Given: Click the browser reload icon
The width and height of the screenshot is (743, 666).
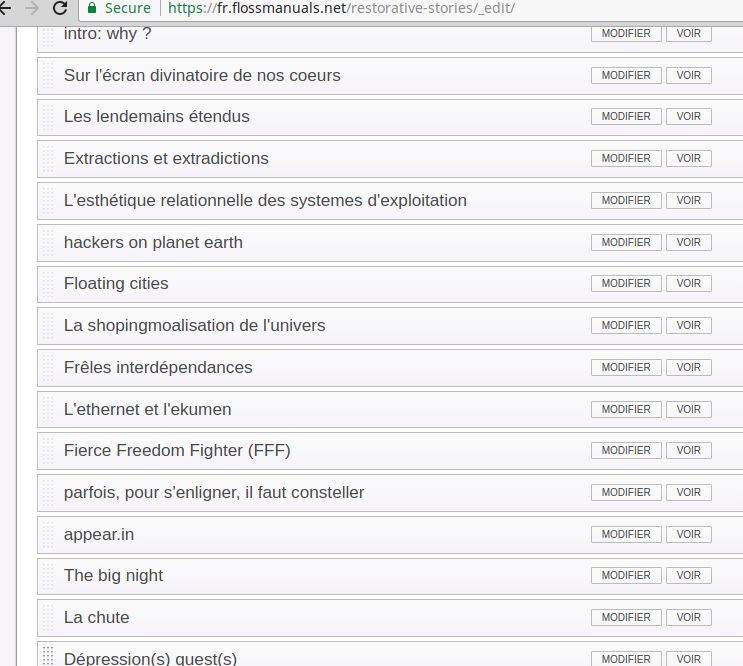Looking at the screenshot, I should 60,9.
